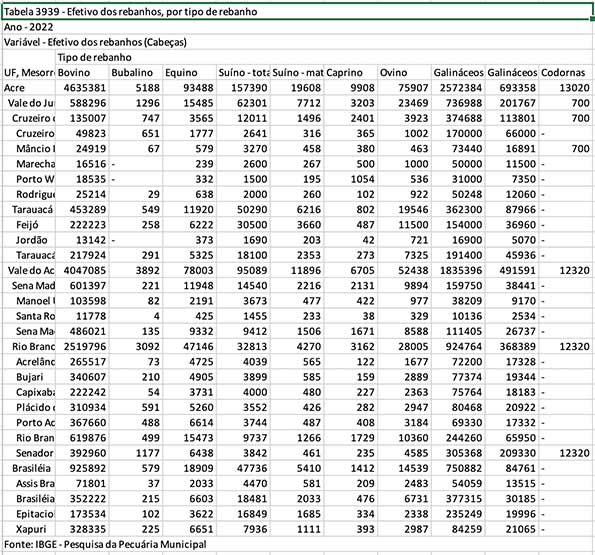Select the 'Caprino' column header
This screenshot has height=555, width=595.
pyautogui.click(x=351, y=72)
